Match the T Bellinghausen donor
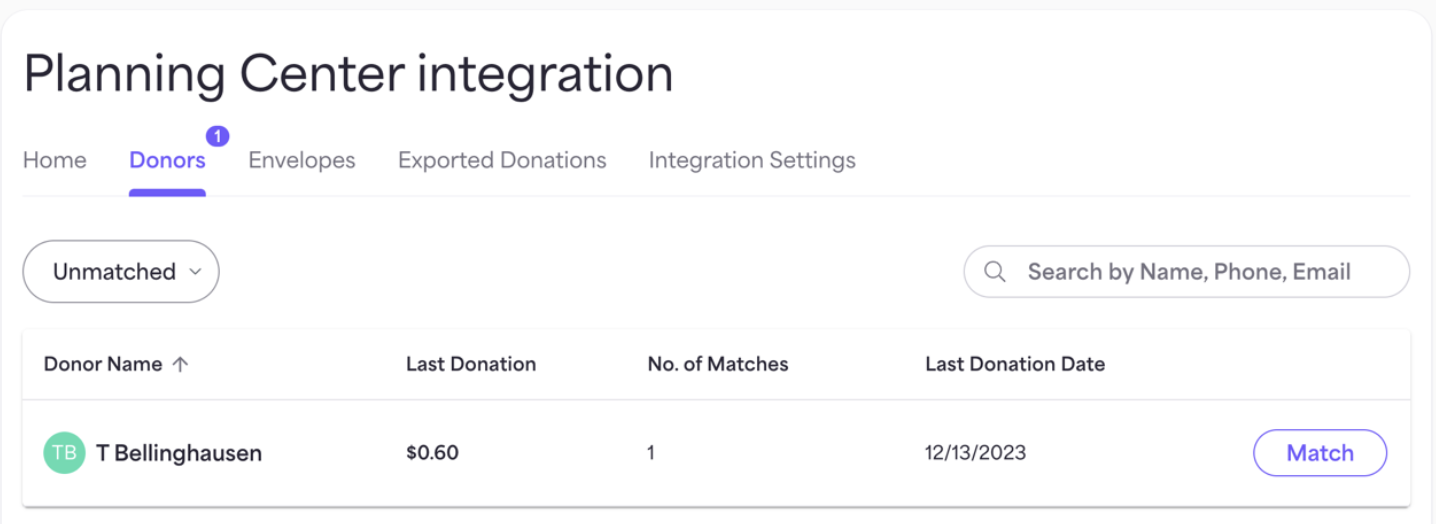Viewport: 1436px width, 524px height. 1320,453
